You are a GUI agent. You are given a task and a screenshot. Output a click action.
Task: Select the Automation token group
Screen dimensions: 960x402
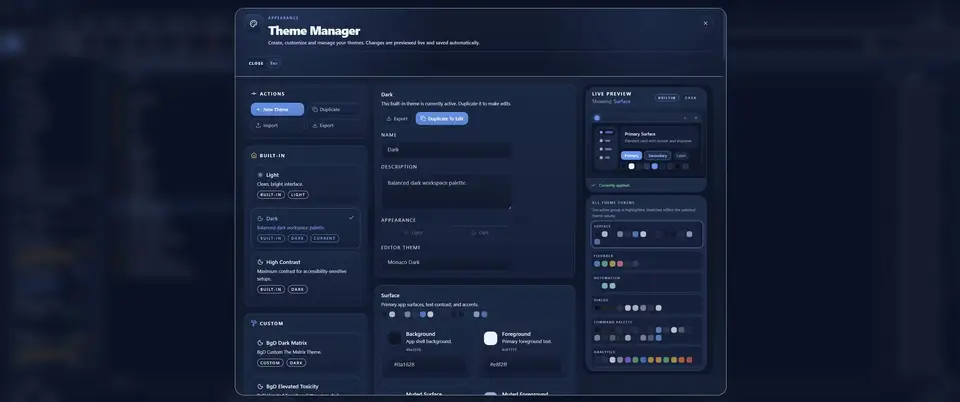coord(647,283)
